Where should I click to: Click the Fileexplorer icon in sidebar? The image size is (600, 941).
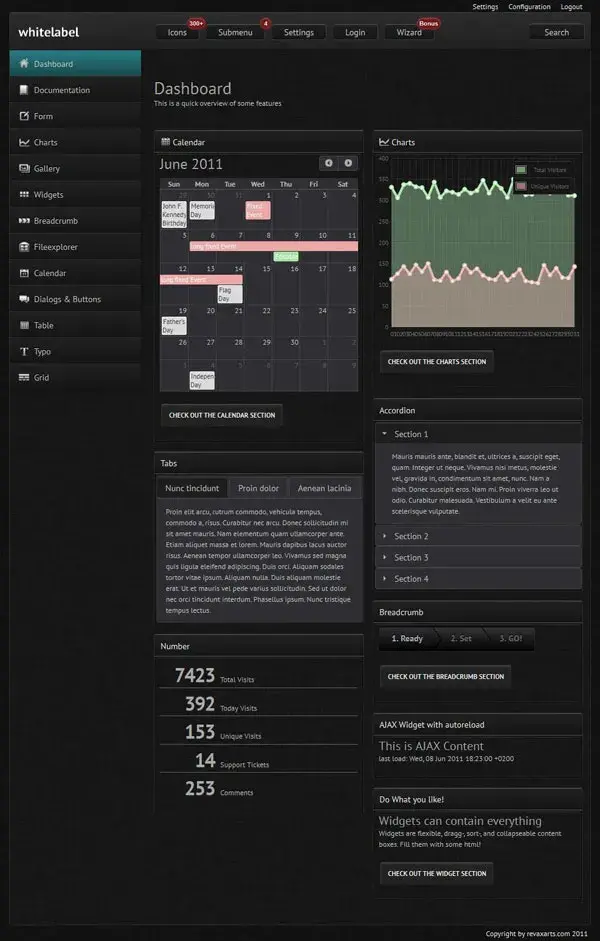24,247
